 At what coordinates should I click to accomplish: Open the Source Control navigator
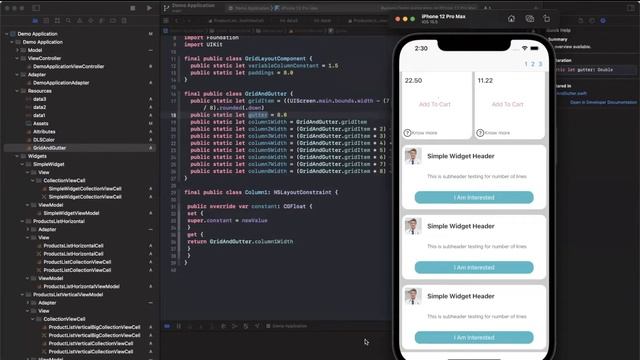(x=46, y=20)
